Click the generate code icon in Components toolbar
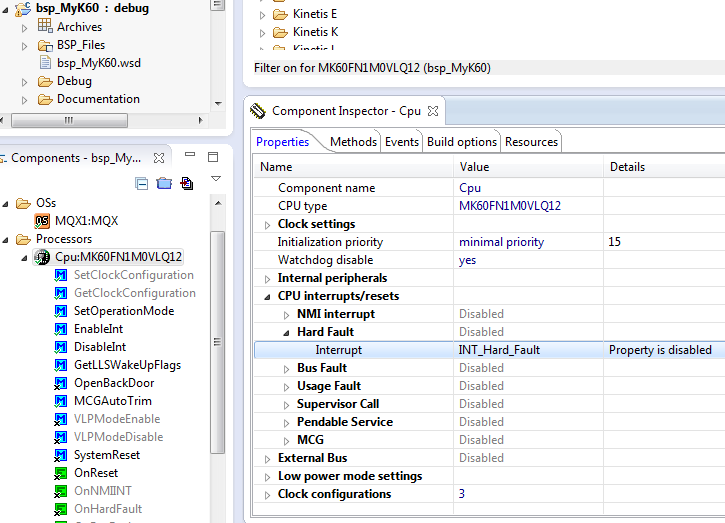 pos(187,183)
